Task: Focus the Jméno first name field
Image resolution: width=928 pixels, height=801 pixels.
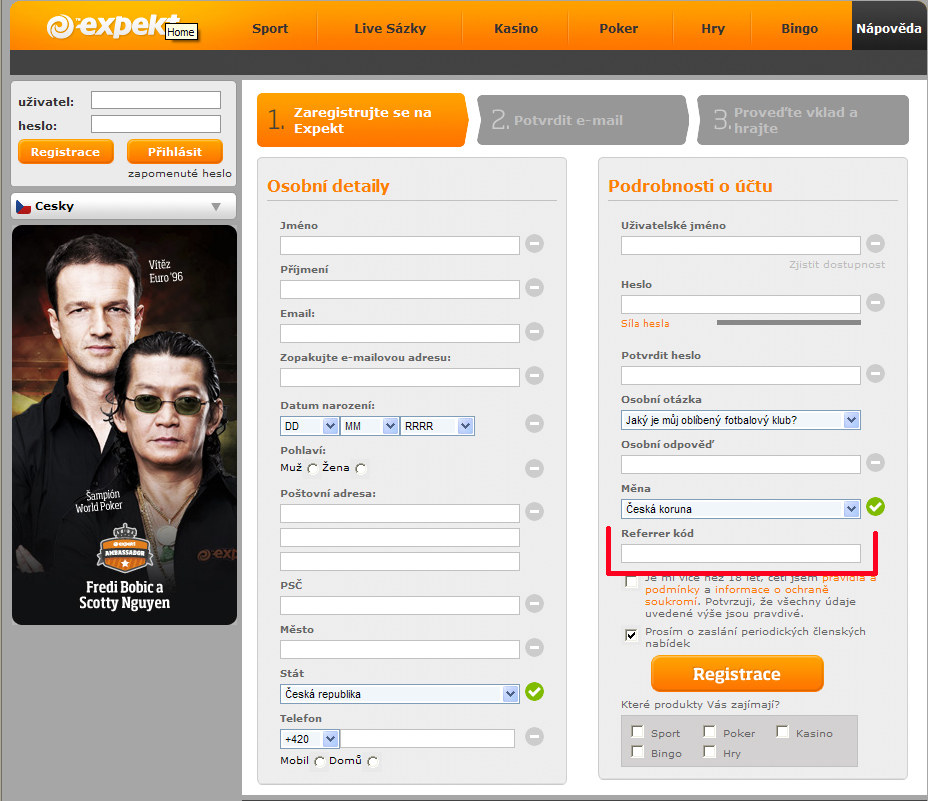Action: [x=399, y=246]
